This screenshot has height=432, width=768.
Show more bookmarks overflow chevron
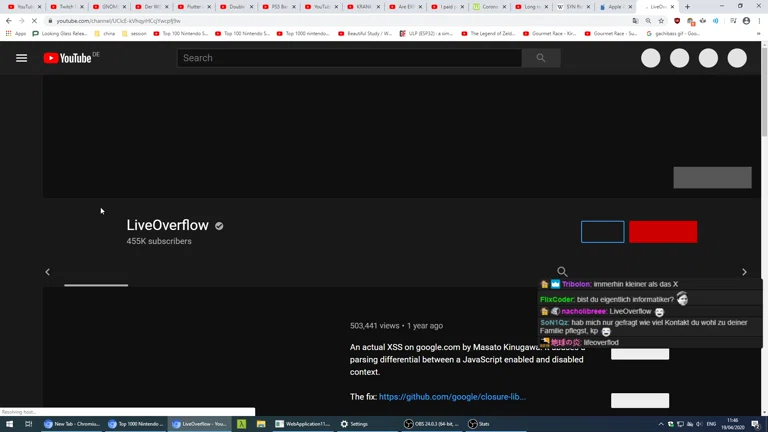[x=758, y=33]
